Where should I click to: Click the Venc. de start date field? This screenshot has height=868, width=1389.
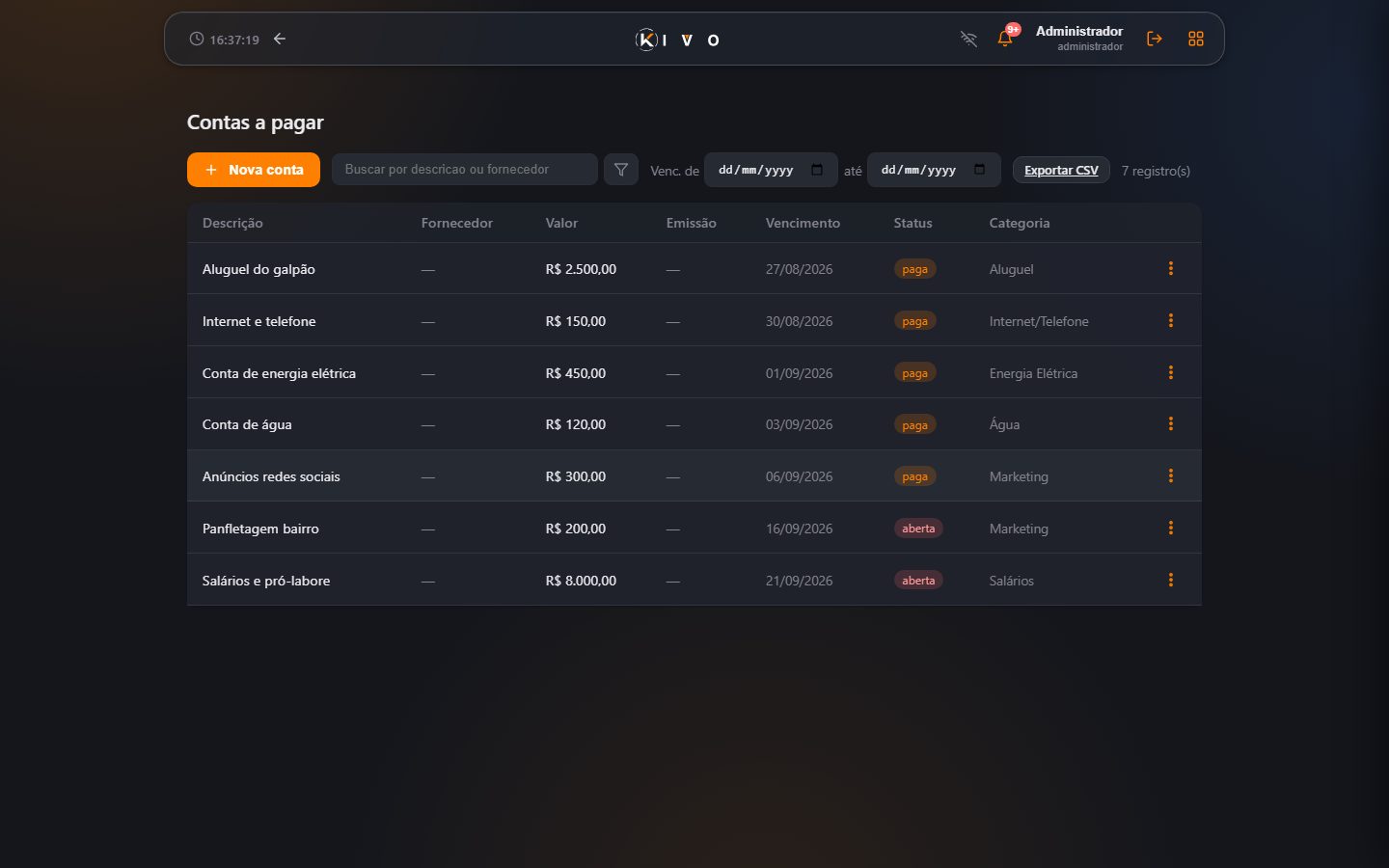pyautogui.click(x=771, y=170)
